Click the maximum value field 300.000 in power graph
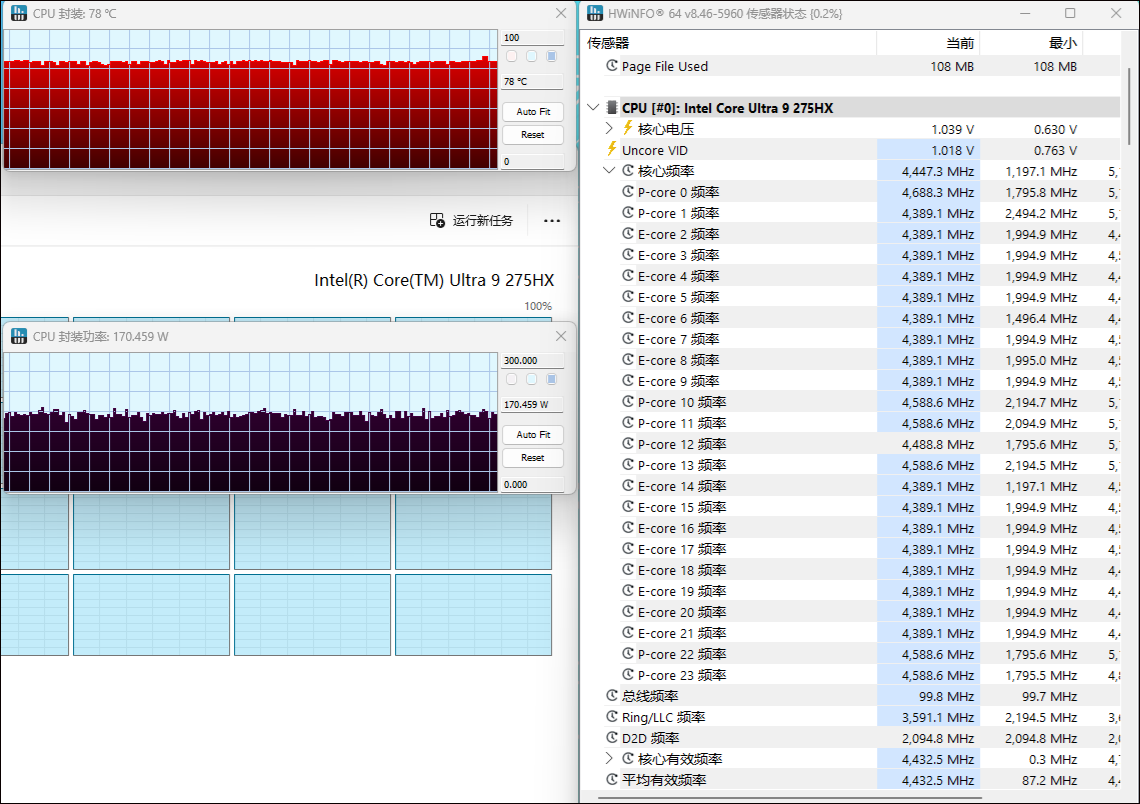This screenshot has width=1140, height=804. [x=533, y=361]
